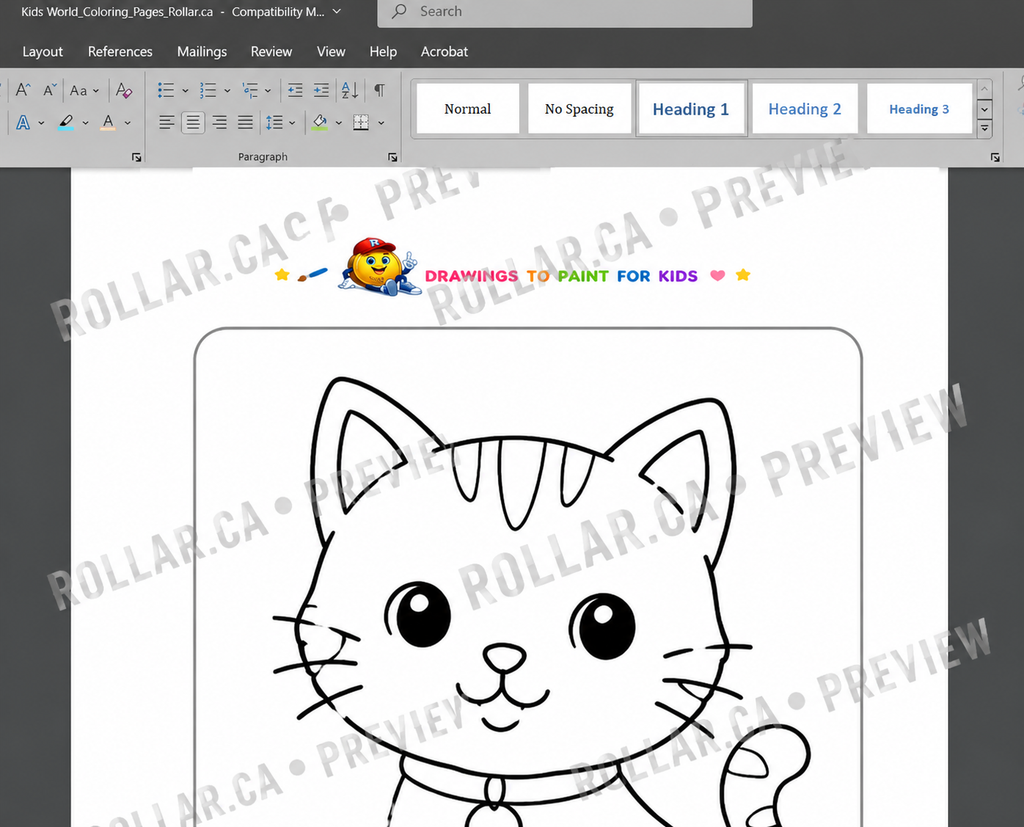Select the cat coloring page image
Viewport: 1024px width, 827px height.
tap(528, 577)
